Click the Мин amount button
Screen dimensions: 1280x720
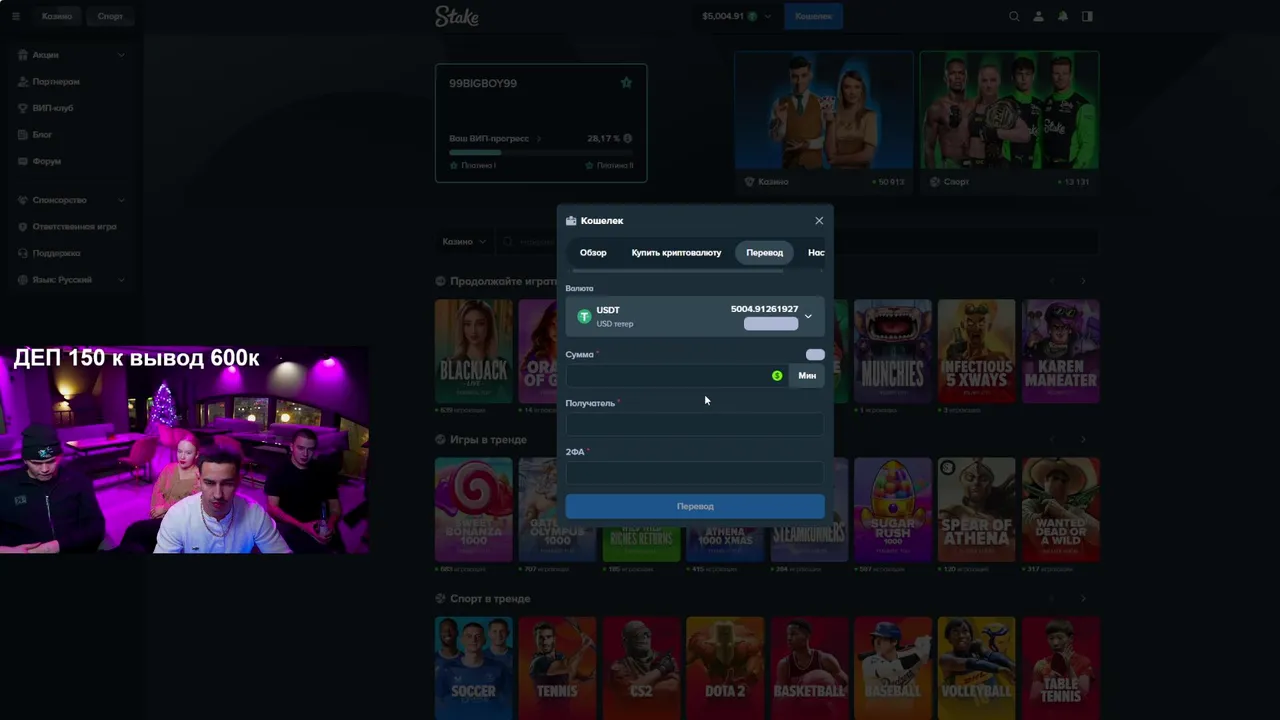(x=807, y=376)
